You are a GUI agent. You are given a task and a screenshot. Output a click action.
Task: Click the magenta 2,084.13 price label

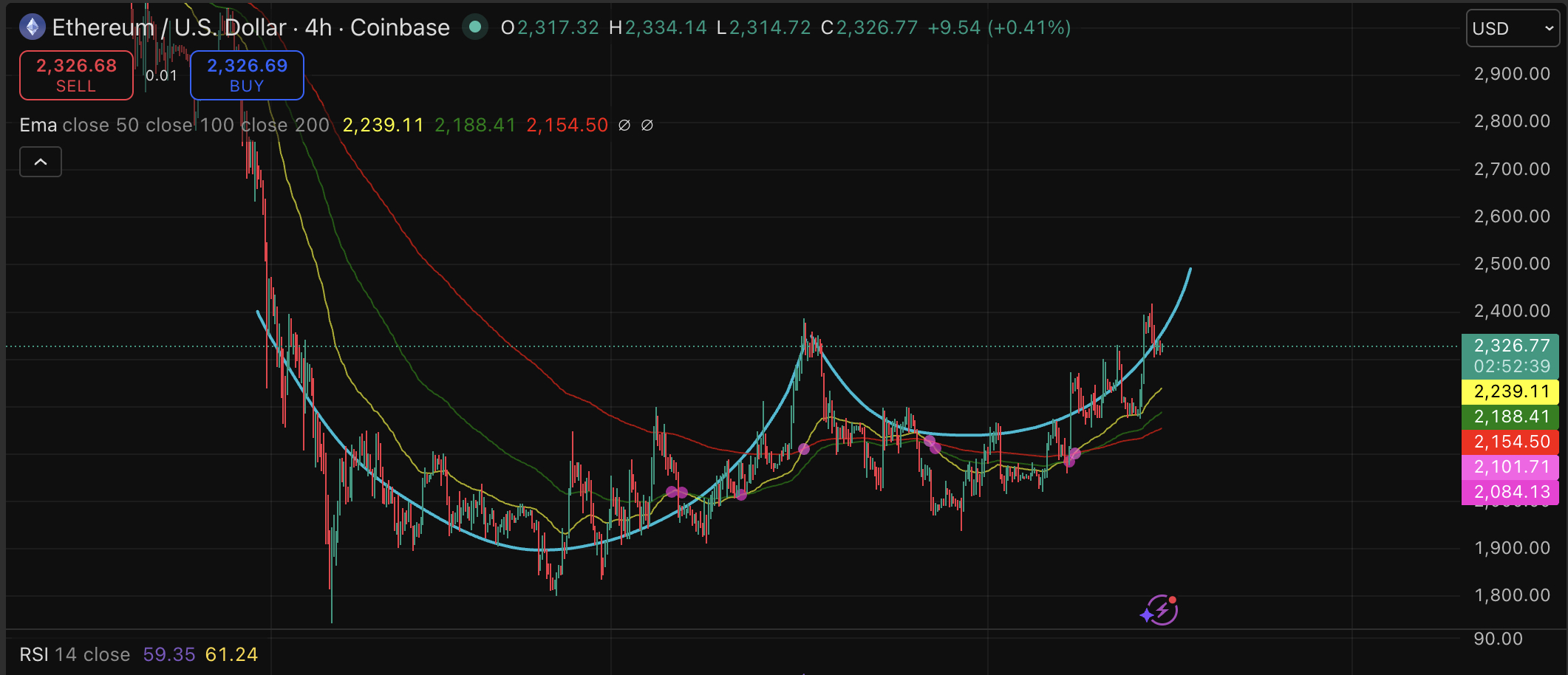1510,491
